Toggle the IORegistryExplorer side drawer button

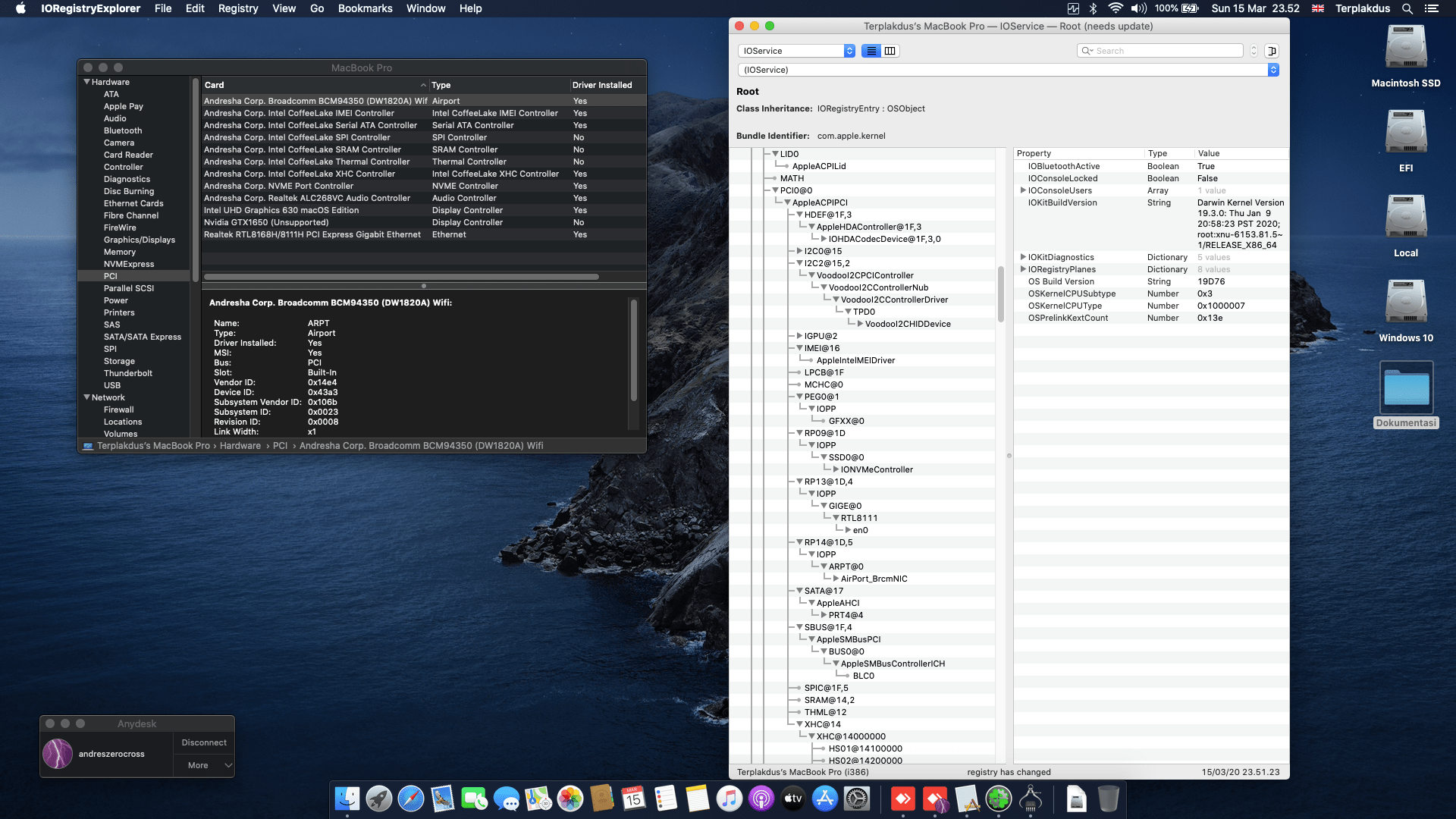click(x=1272, y=51)
